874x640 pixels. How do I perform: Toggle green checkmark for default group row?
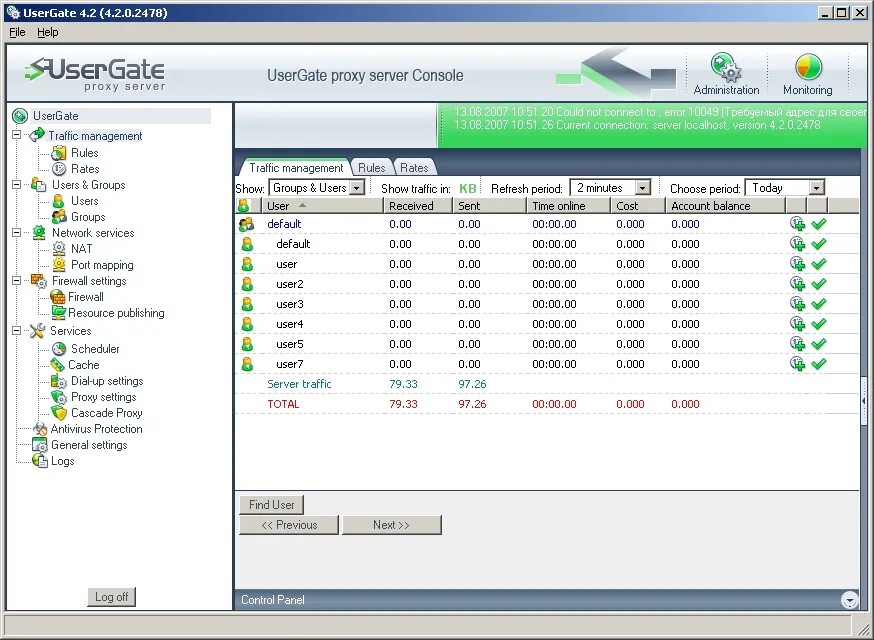[818, 224]
